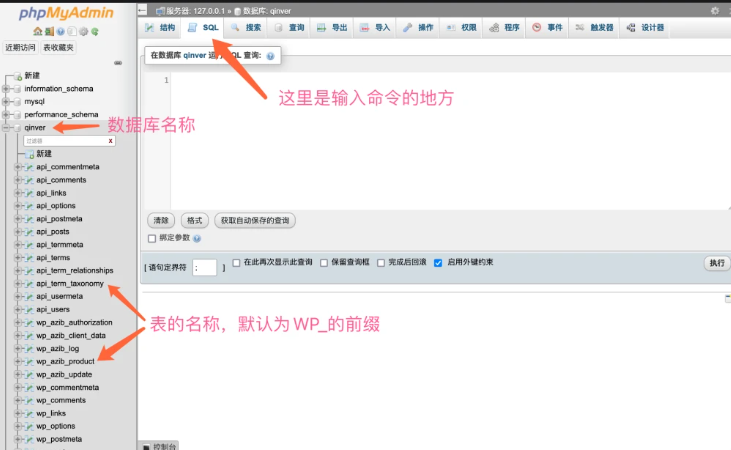Open the wp_azib_product table
Screen dimensions: 731x450
pos(65,361)
